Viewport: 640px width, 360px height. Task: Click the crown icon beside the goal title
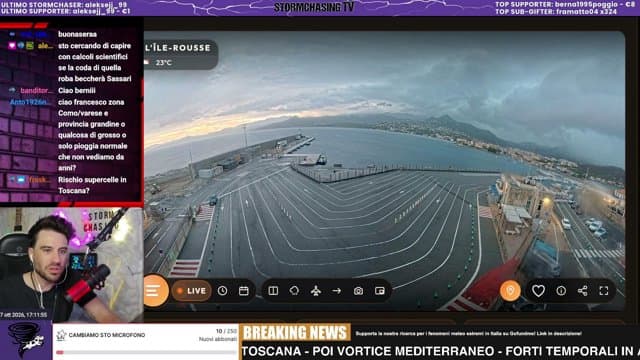tap(61, 335)
